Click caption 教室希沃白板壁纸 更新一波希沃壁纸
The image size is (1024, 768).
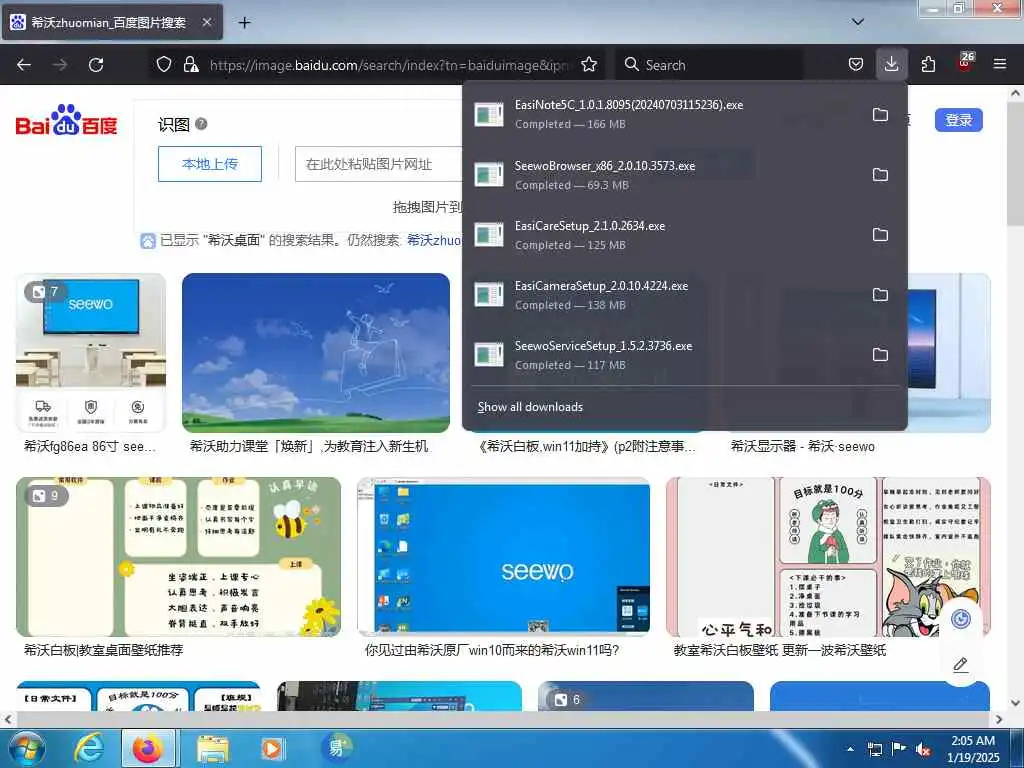(780, 650)
